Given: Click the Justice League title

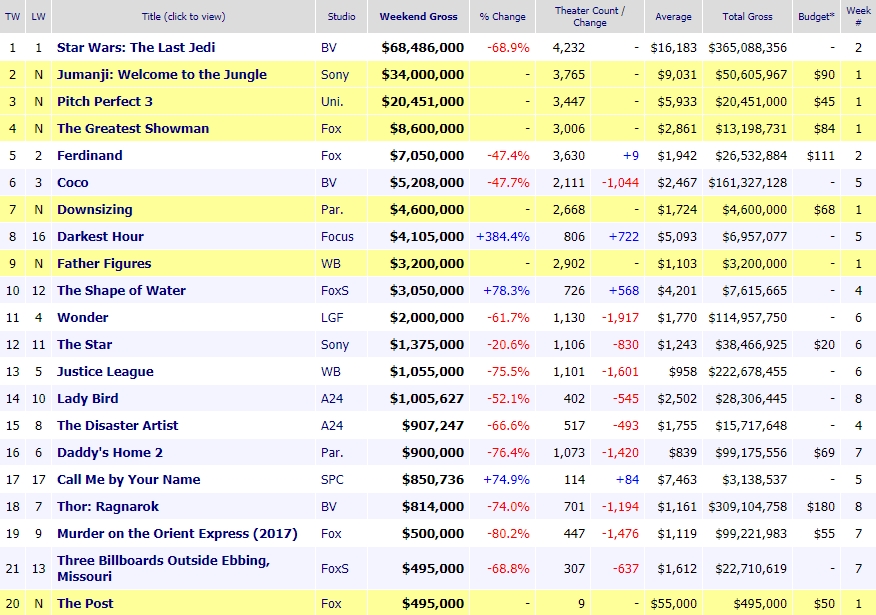Looking at the screenshot, I should coord(105,371).
